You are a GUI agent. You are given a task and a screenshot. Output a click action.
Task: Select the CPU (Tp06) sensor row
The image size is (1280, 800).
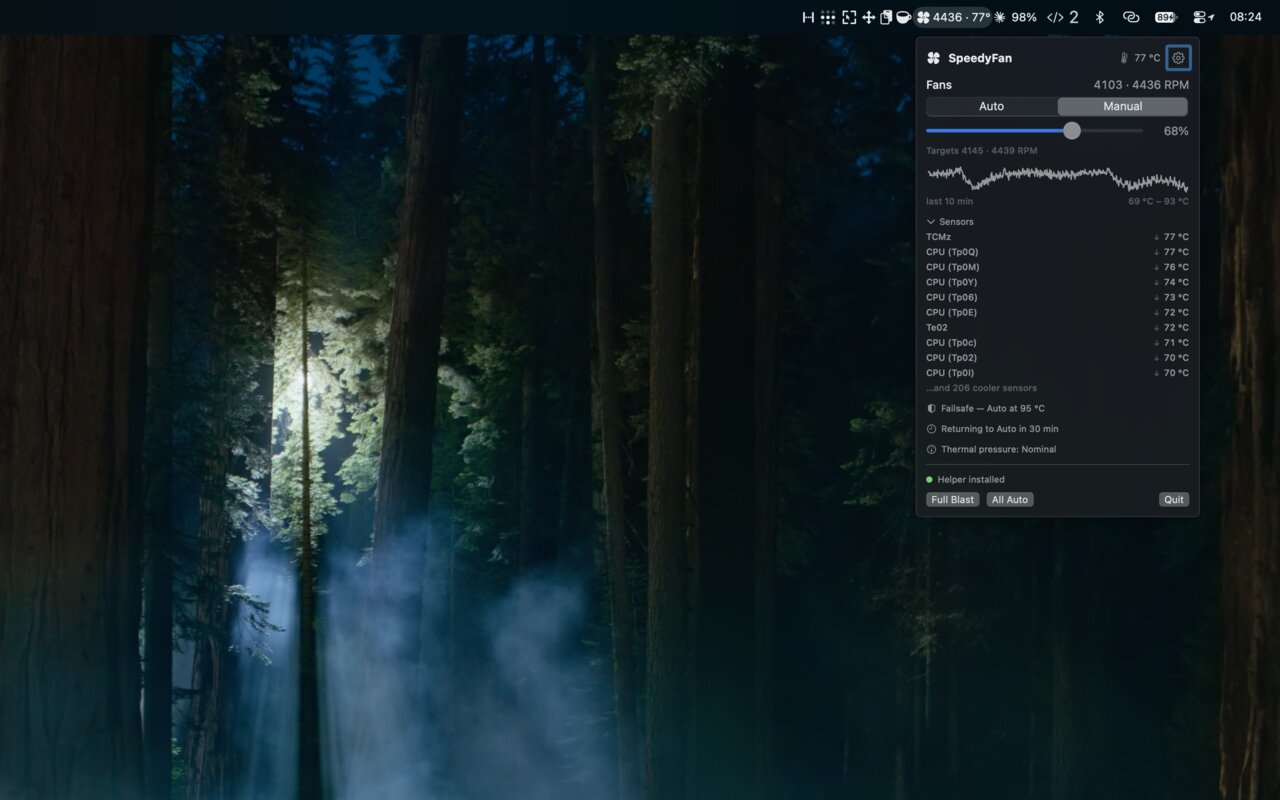1058,297
